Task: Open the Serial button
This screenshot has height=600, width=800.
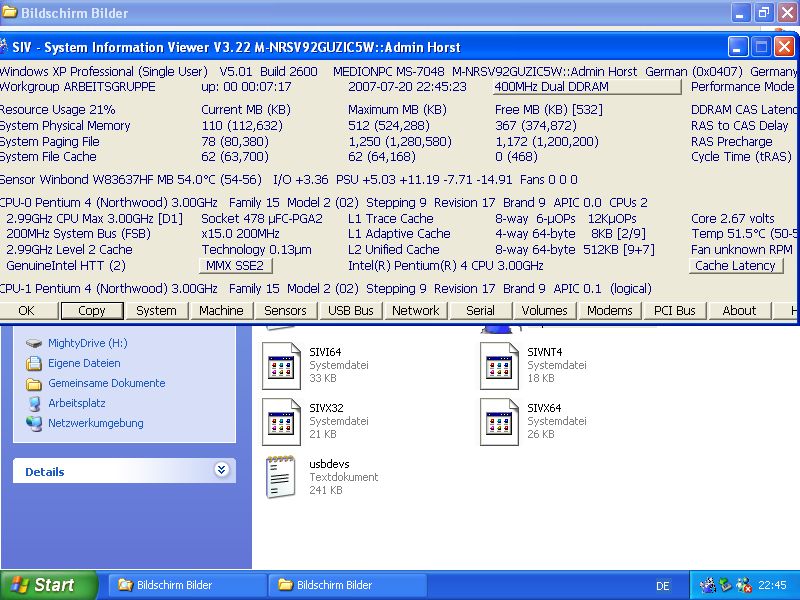Action: (481, 311)
